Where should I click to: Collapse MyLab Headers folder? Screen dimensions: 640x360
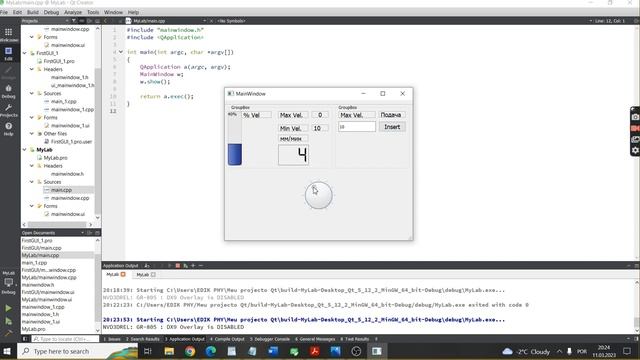pyautogui.click(x=32, y=166)
